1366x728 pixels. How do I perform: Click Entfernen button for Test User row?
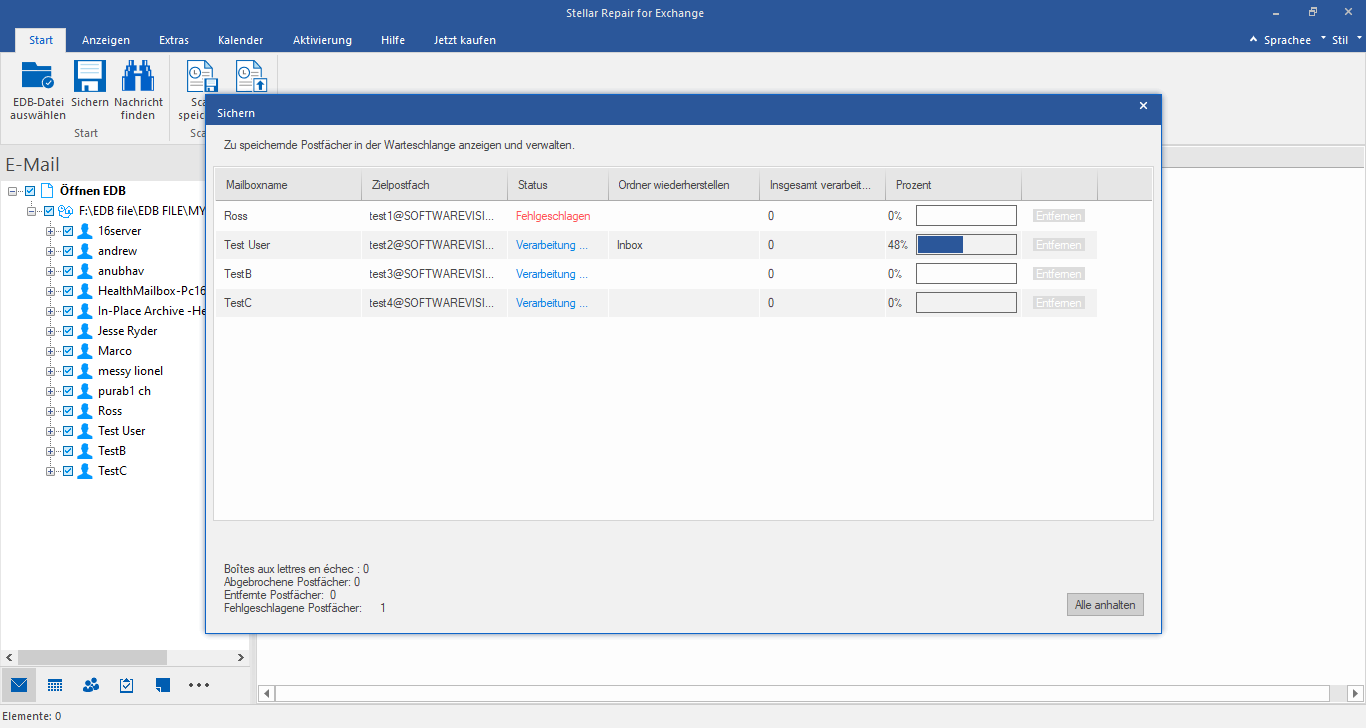coord(1059,245)
